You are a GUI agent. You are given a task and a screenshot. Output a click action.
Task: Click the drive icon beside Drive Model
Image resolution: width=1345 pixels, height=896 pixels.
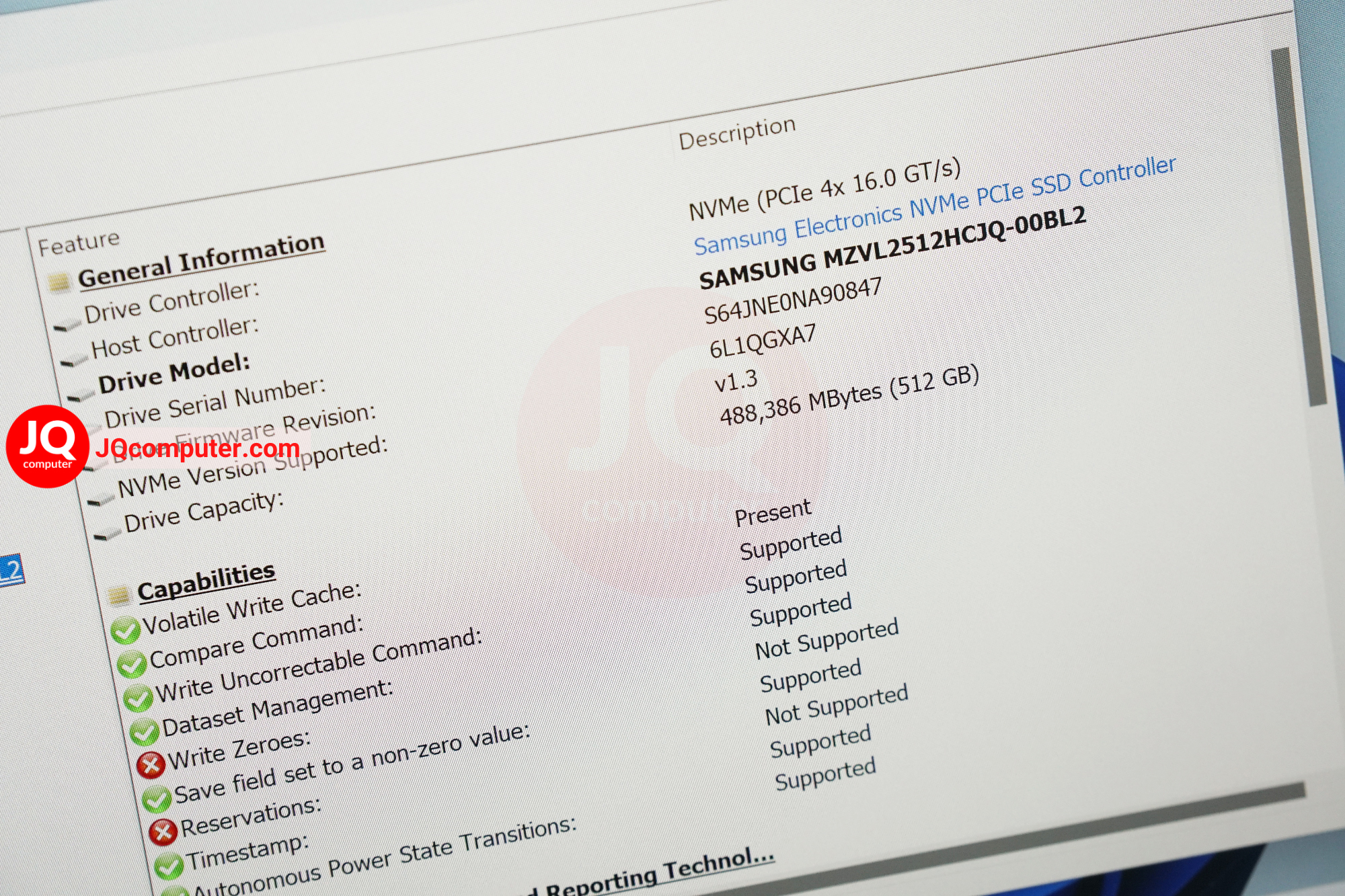click(x=81, y=395)
